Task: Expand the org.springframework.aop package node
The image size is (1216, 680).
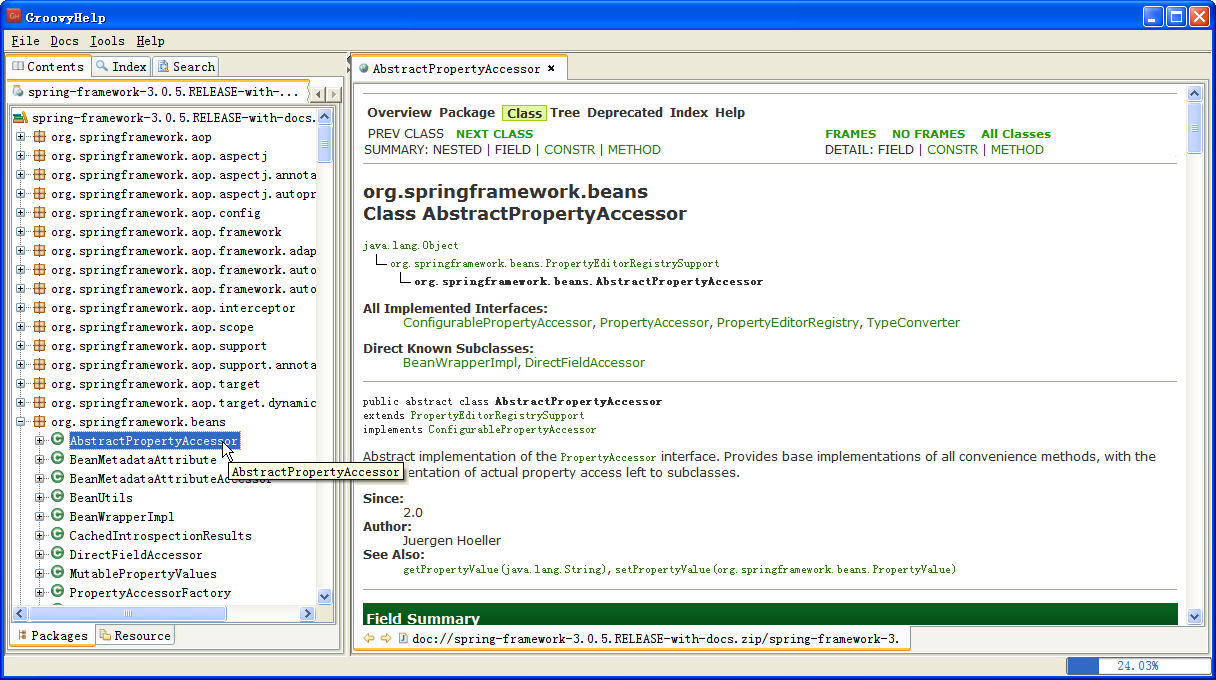Action: [21, 137]
